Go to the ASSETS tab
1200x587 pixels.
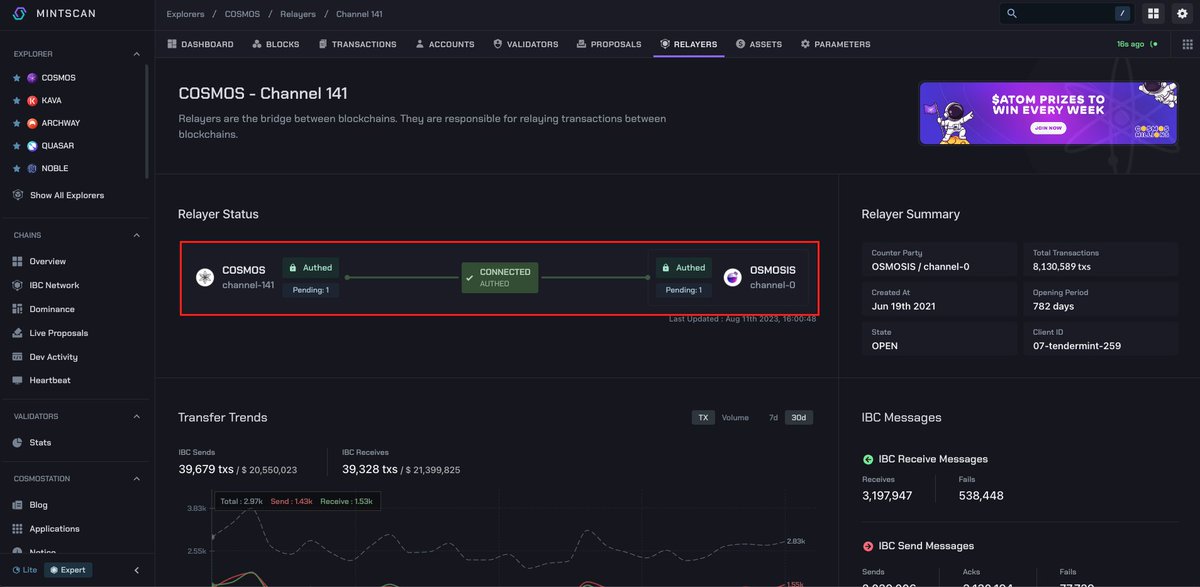[759, 44]
